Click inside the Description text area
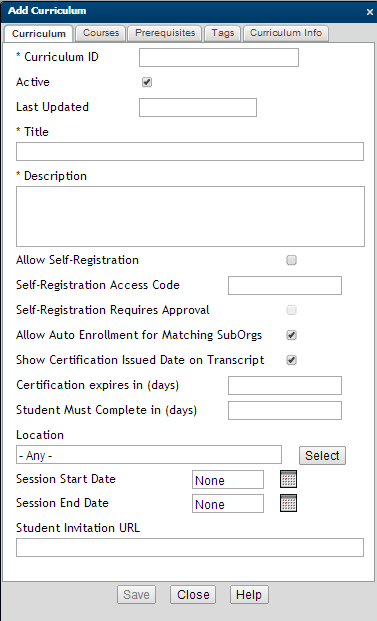377x621 pixels. click(190, 217)
